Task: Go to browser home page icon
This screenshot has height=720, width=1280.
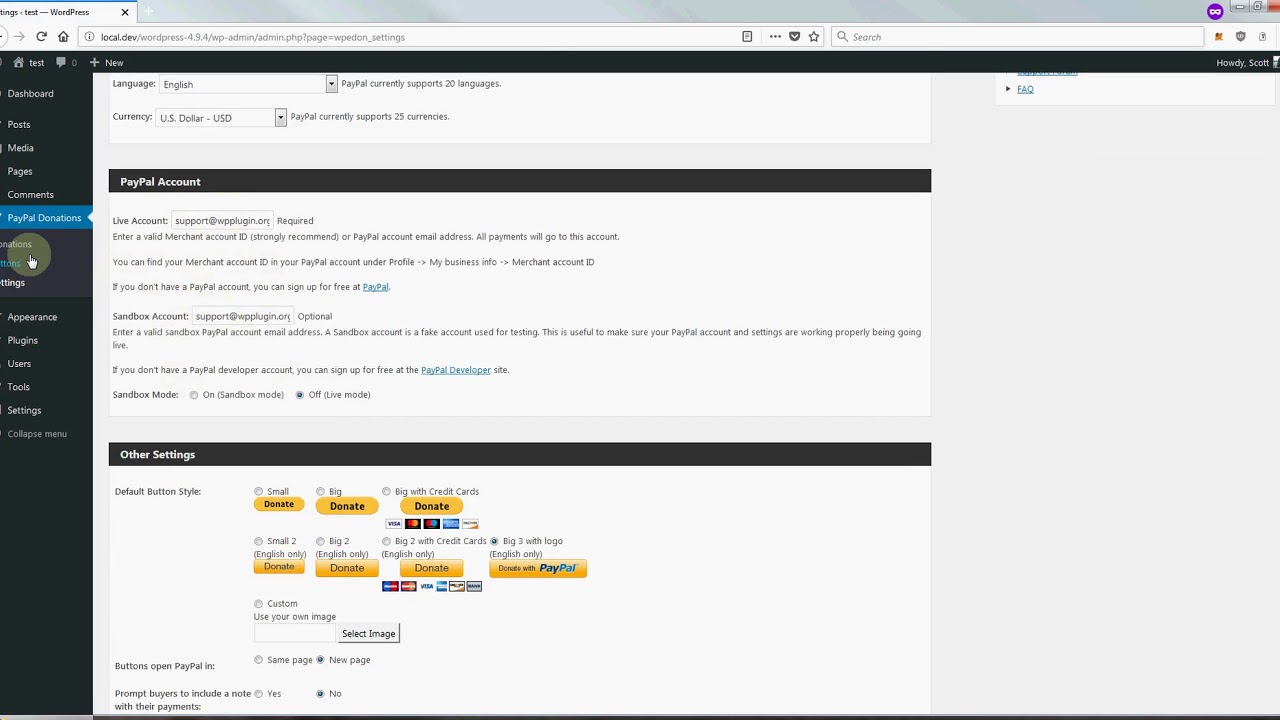Action: [x=63, y=37]
